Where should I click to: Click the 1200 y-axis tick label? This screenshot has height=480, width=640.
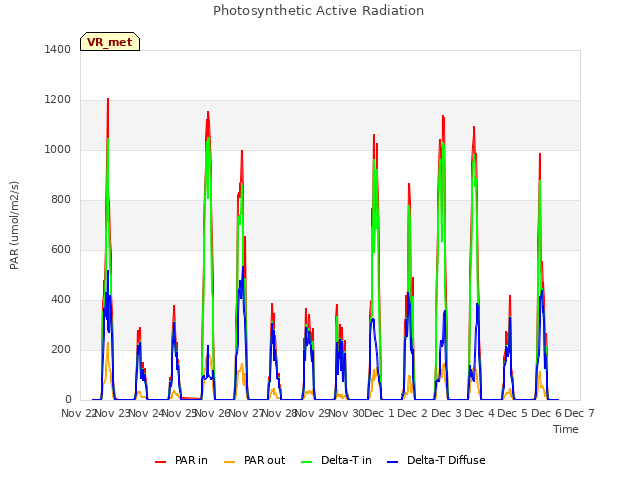pos(58,100)
